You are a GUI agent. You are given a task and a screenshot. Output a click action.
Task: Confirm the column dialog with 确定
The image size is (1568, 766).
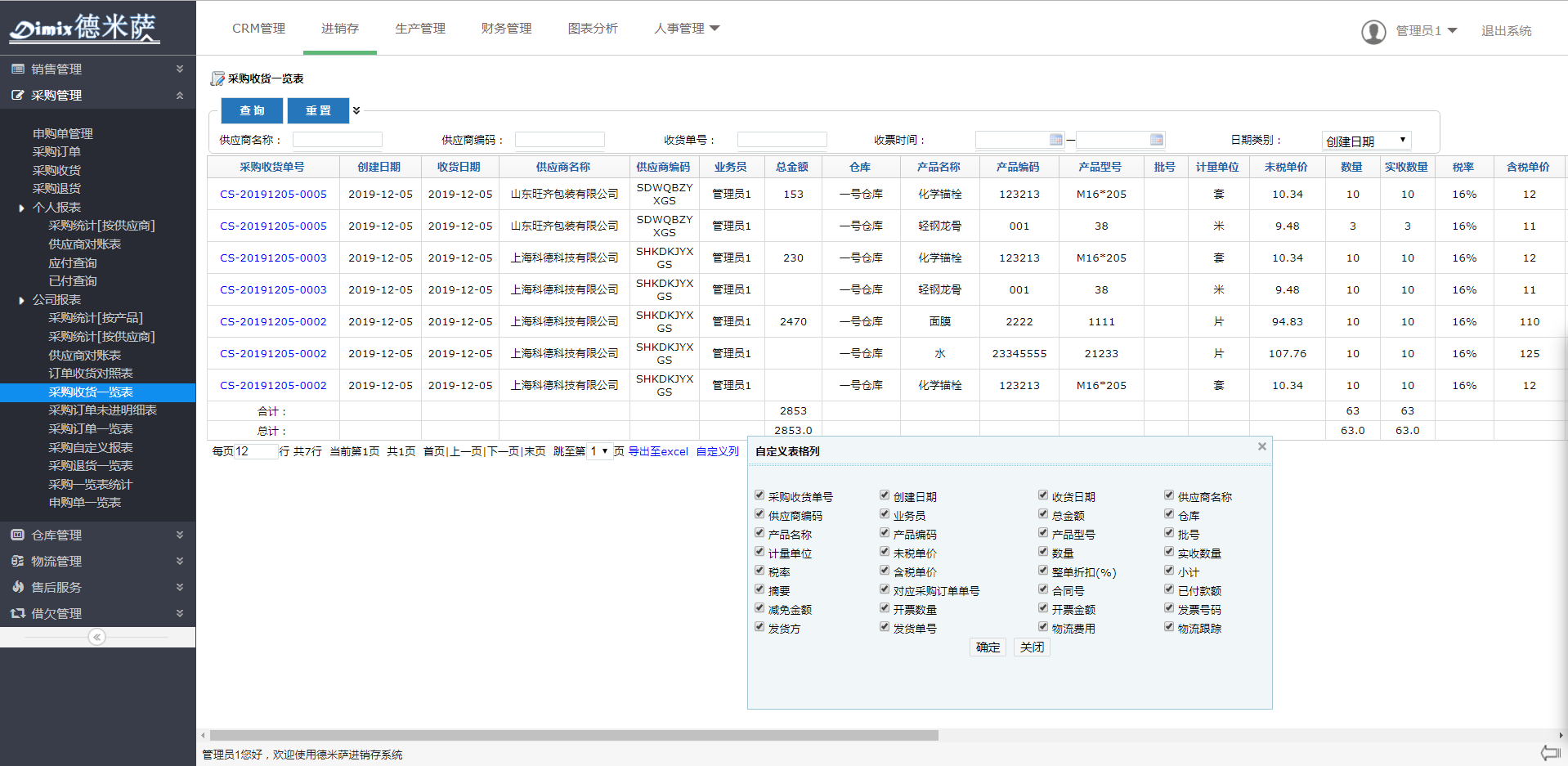tap(988, 647)
